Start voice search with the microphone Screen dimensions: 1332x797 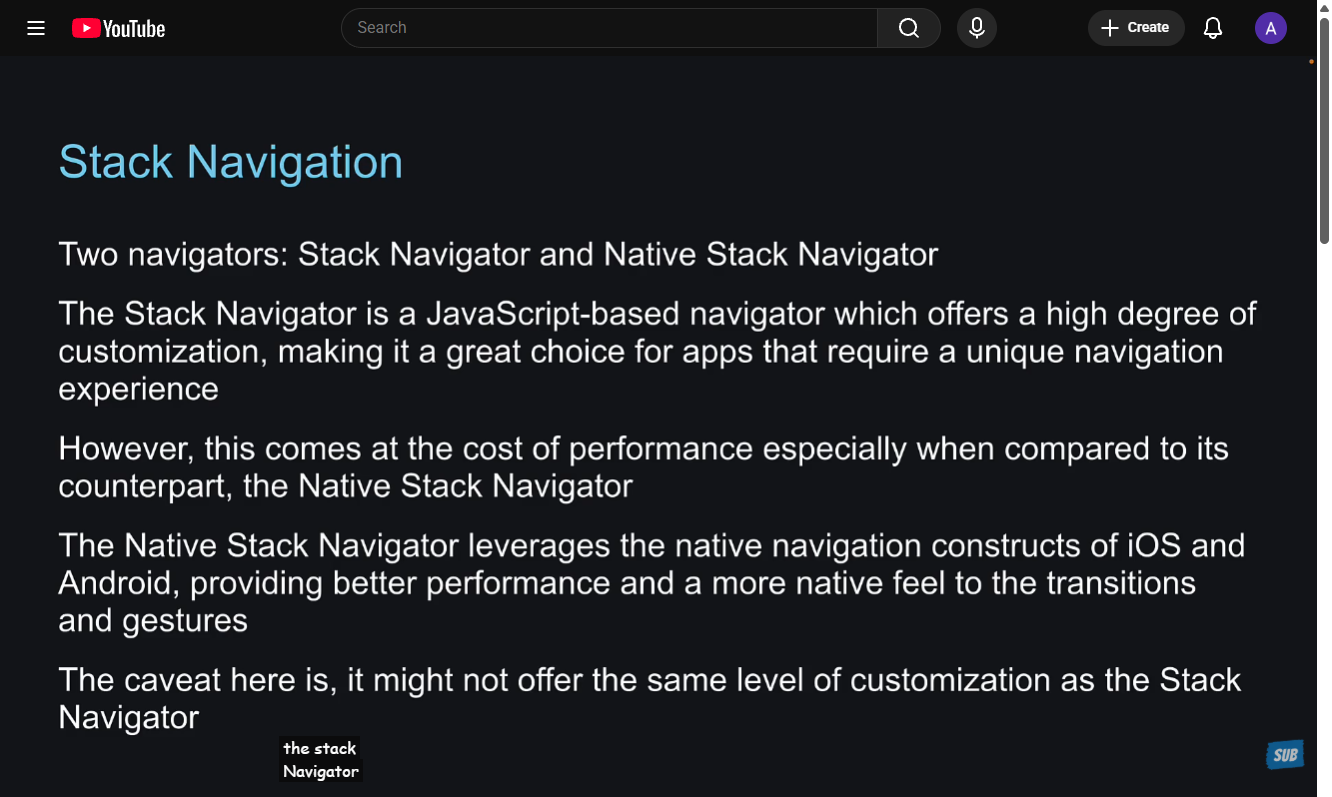click(x=977, y=28)
